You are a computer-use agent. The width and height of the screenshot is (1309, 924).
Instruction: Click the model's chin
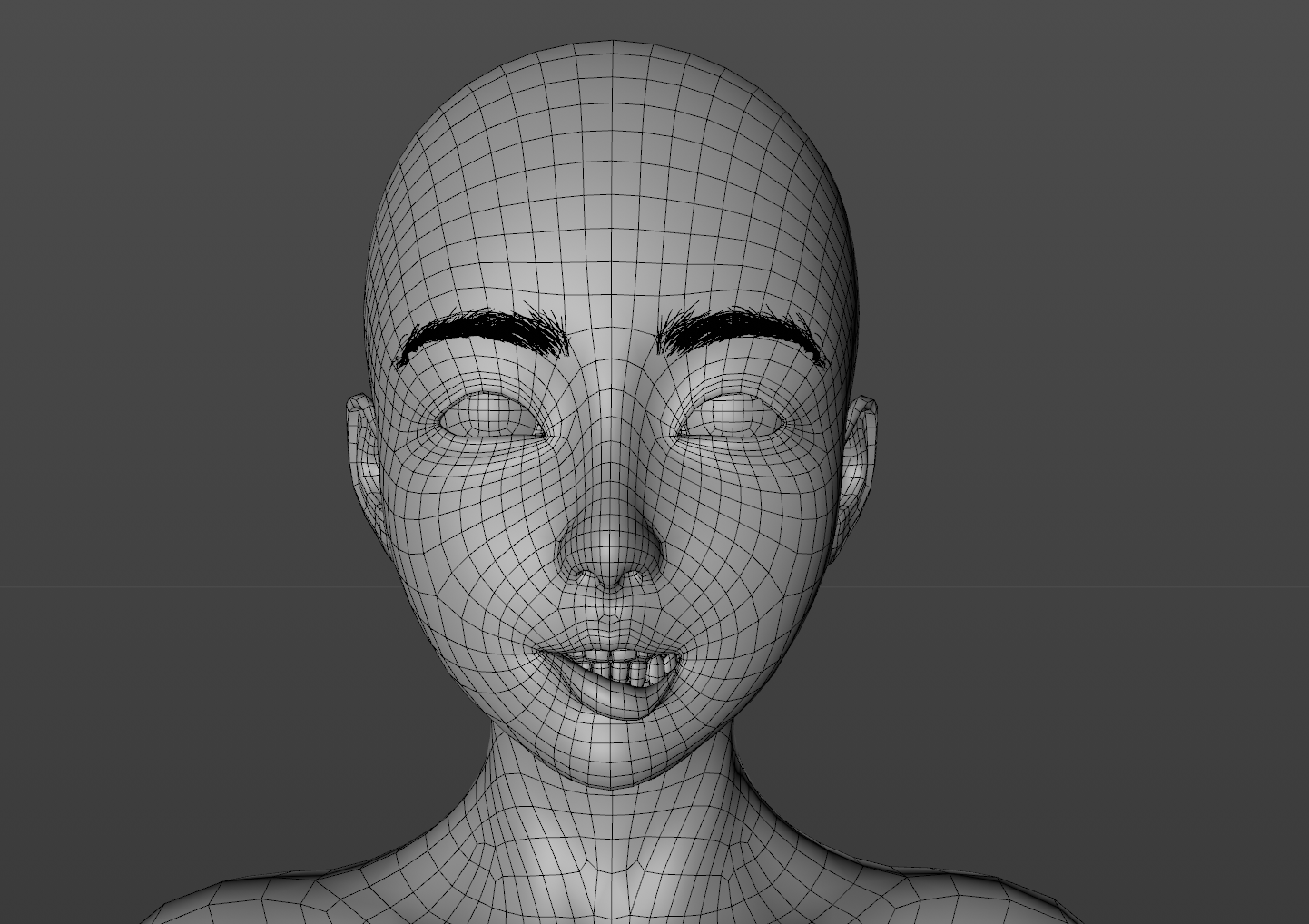coord(611,753)
